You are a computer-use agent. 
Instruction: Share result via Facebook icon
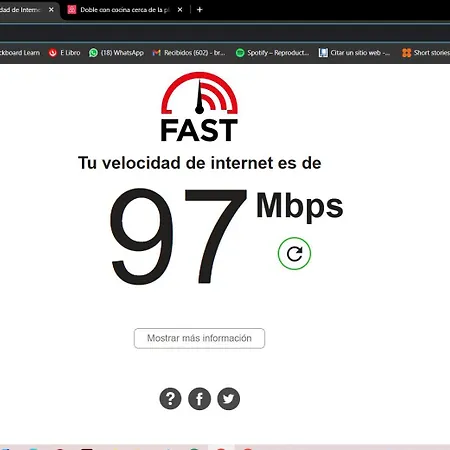point(199,398)
